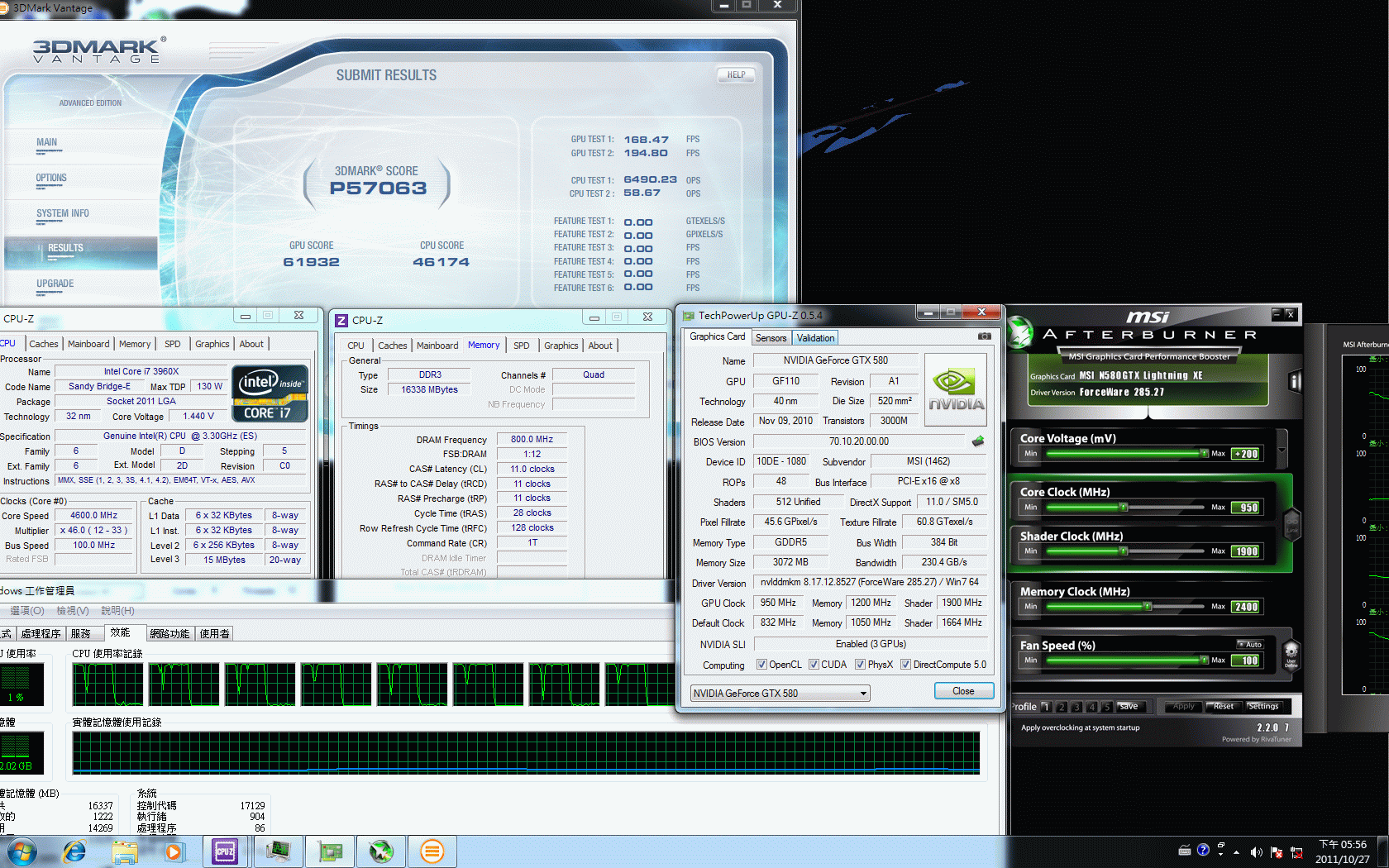Open the Afterburner Settings button
The image size is (1389, 868).
coord(1263,707)
